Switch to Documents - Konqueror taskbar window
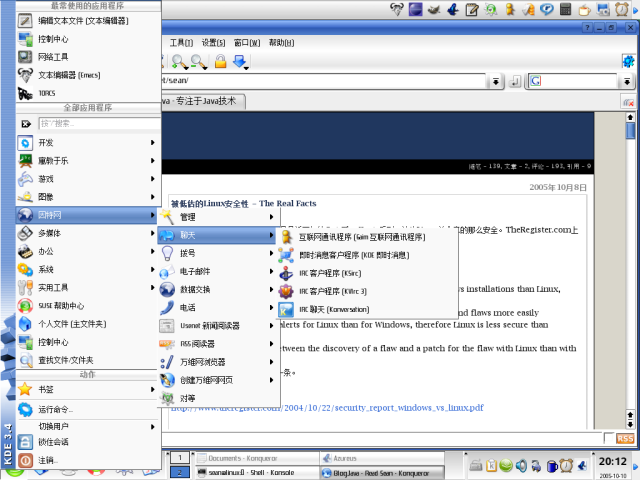640x480 pixels. (257, 458)
